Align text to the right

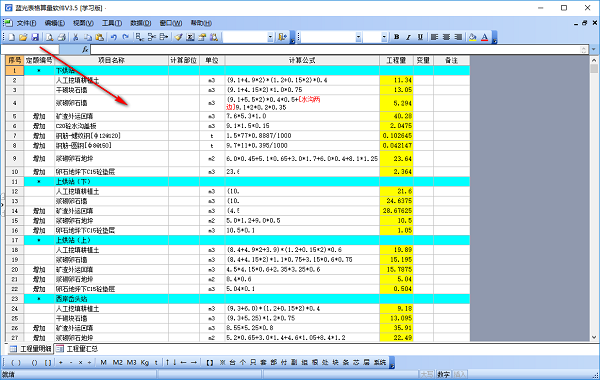pos(458,37)
